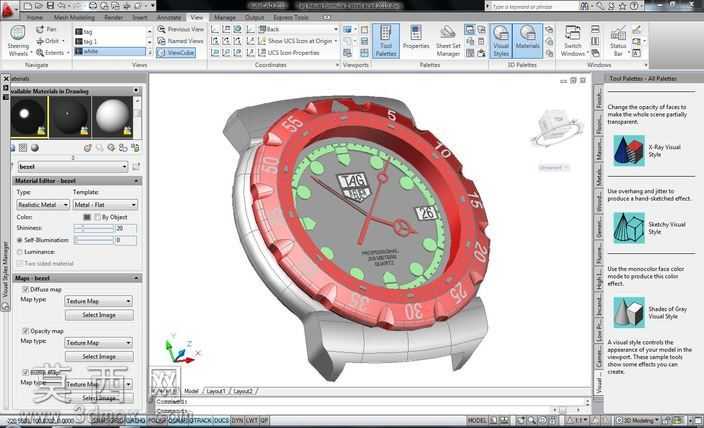Open the AutoCAD application menu button
This screenshot has width=704, height=428.
[x=8, y=9]
